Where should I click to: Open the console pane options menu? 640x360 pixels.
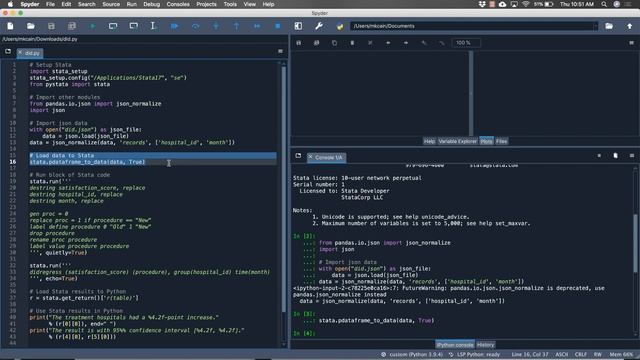click(632, 156)
